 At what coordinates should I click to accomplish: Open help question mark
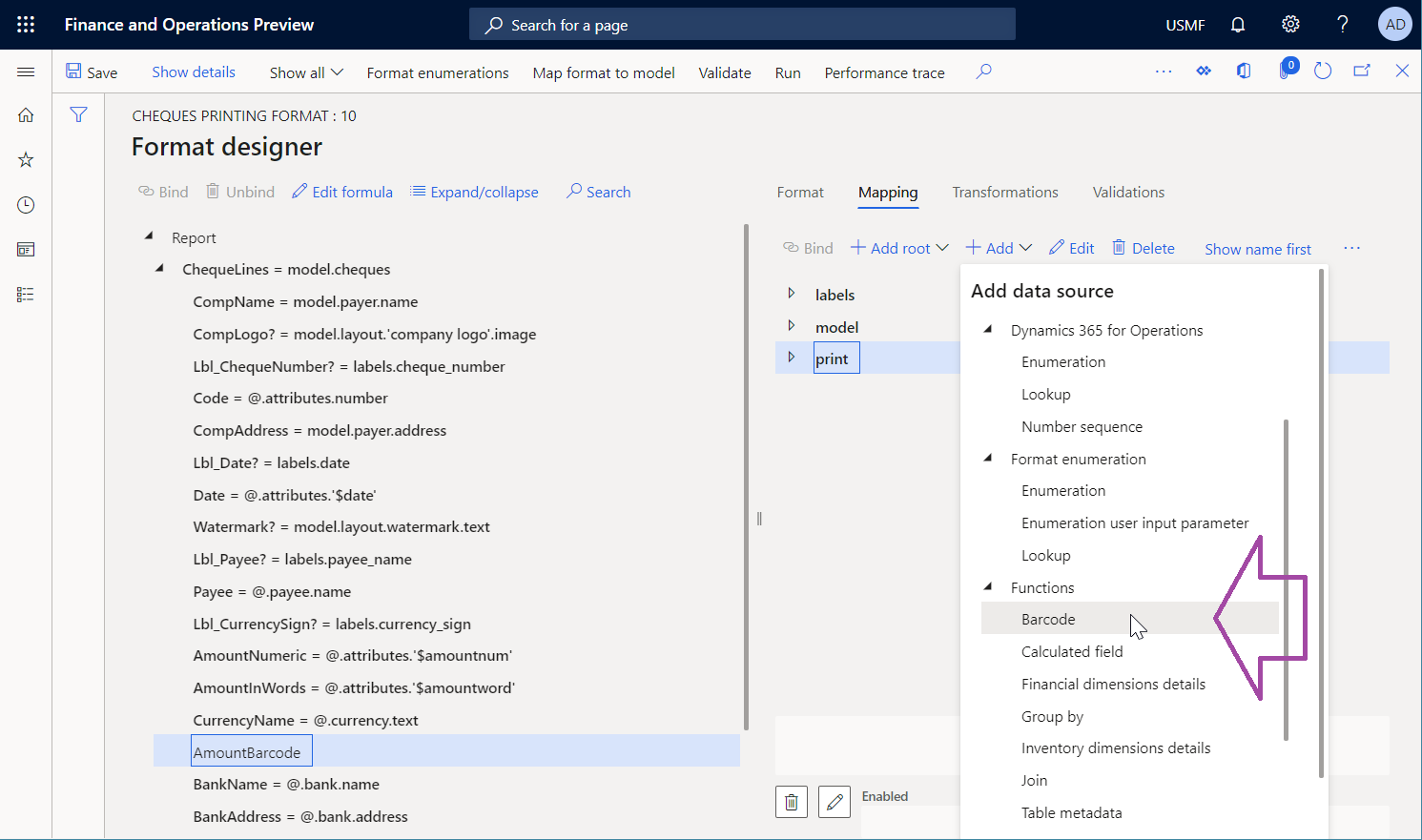1342,25
